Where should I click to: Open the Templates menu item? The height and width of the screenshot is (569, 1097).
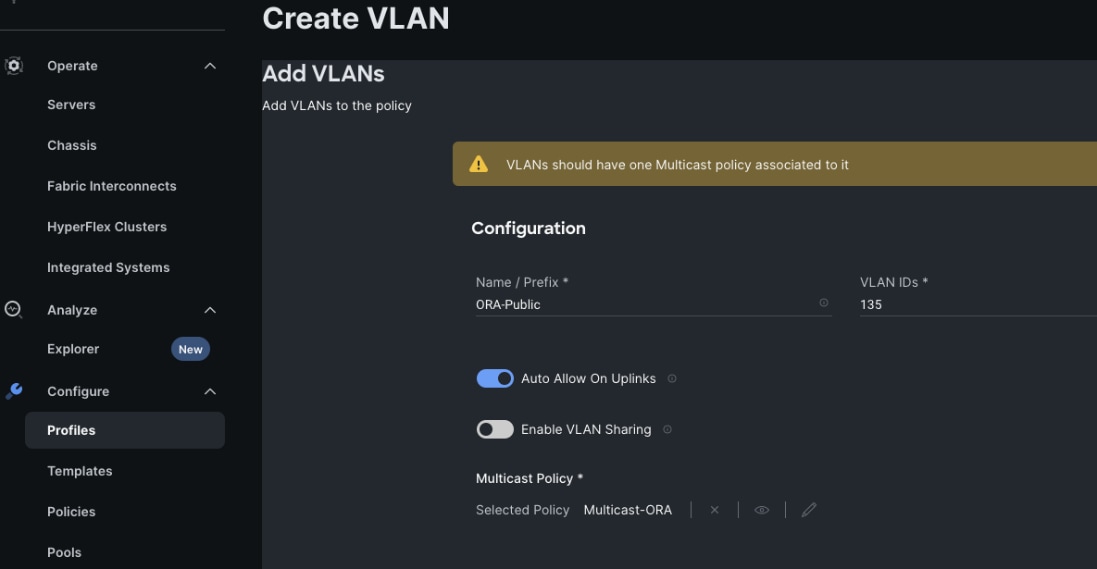click(x=80, y=471)
